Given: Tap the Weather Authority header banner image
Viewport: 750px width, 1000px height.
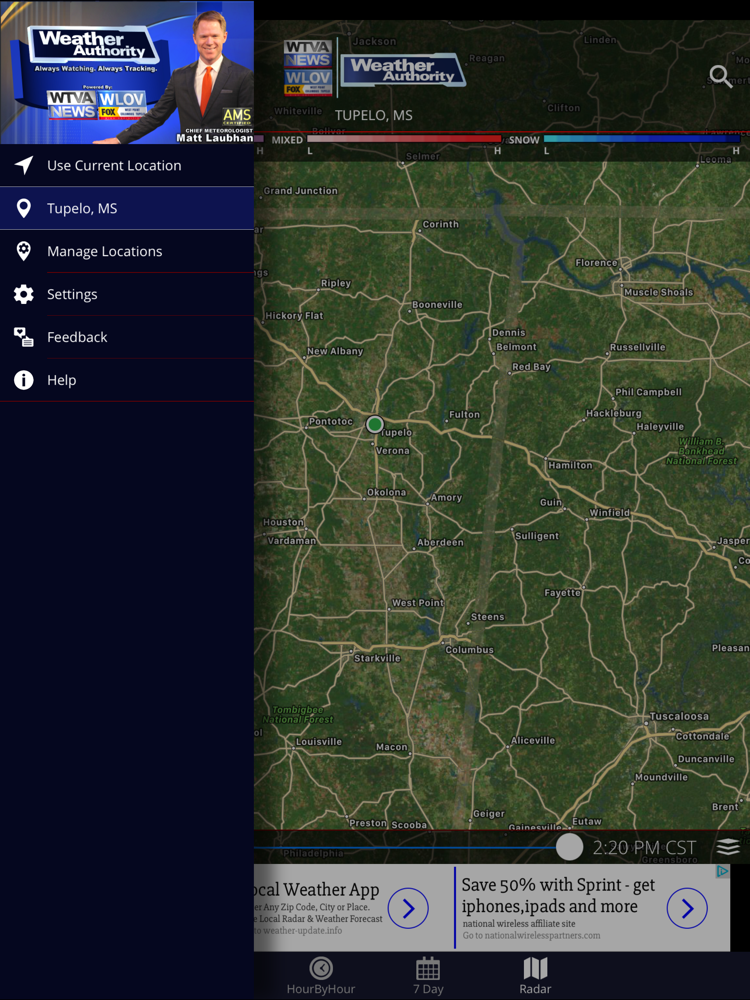Looking at the screenshot, I should [x=127, y=72].
